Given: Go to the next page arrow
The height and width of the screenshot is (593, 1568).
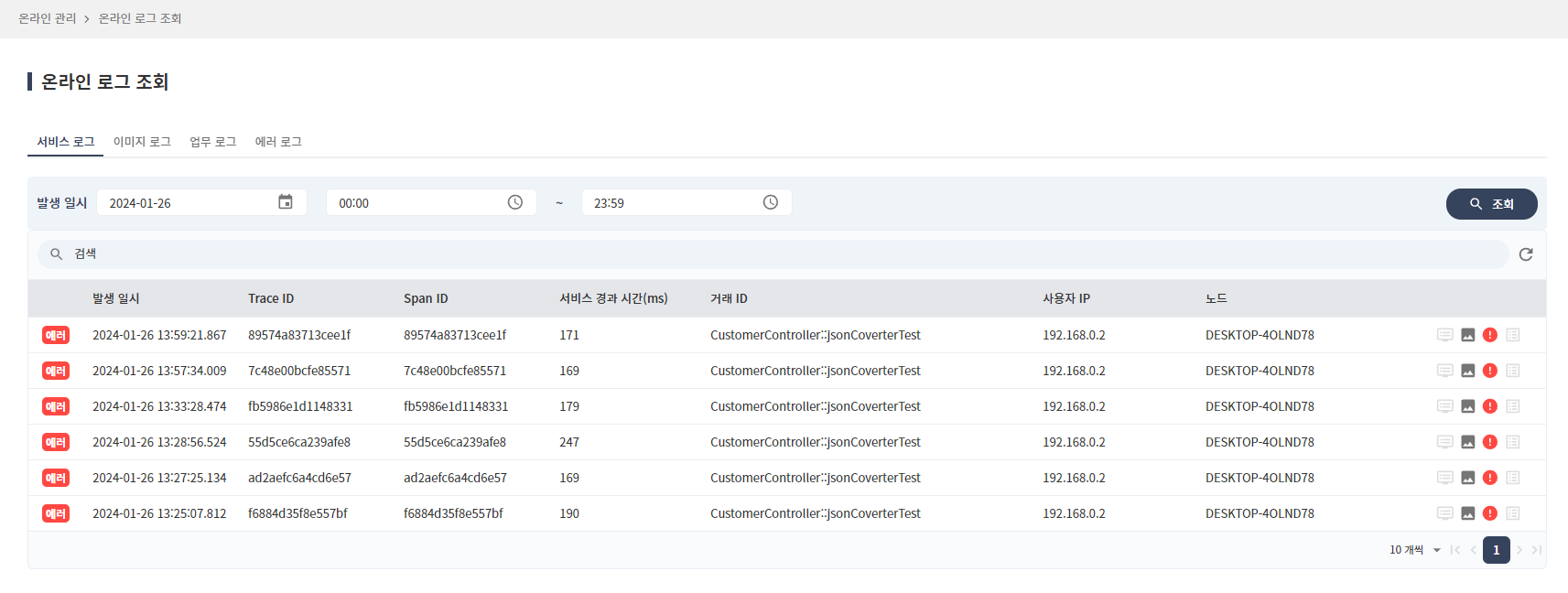Looking at the screenshot, I should (1519, 550).
